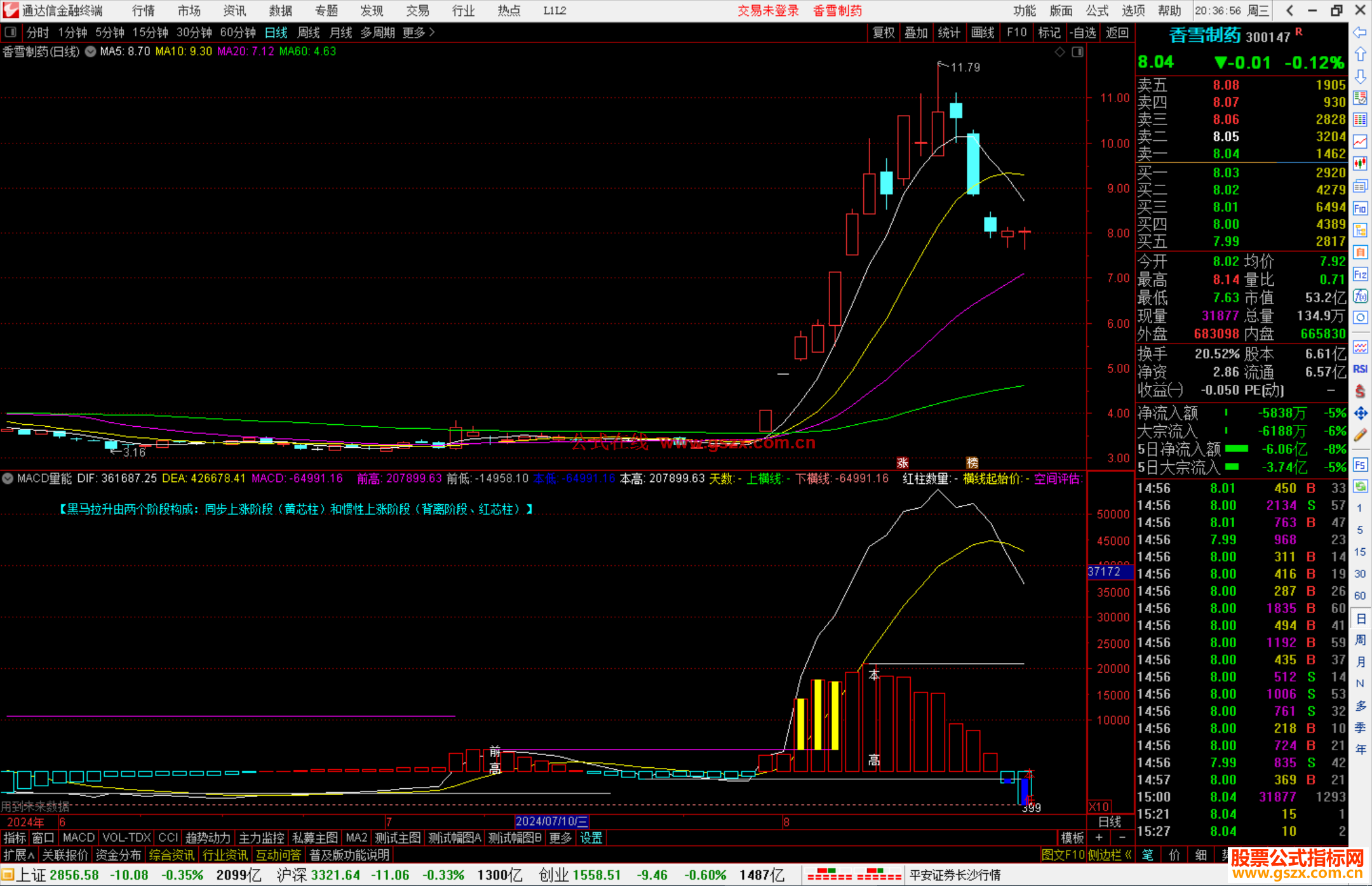Toggle the MACD indicator panel circle button
This screenshot has width=1372, height=886.
coord(8,478)
